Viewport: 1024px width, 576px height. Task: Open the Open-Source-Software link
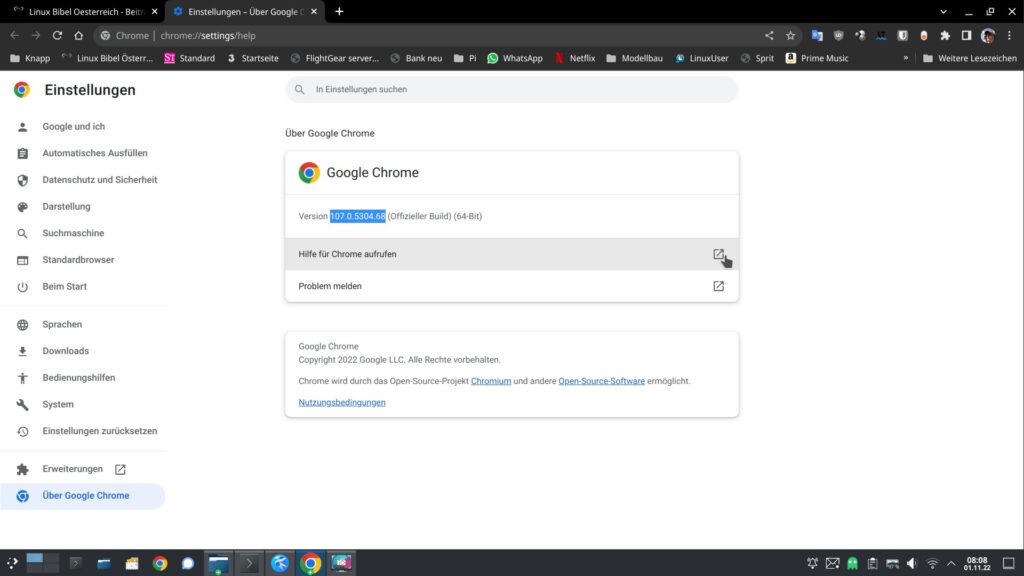coord(601,381)
